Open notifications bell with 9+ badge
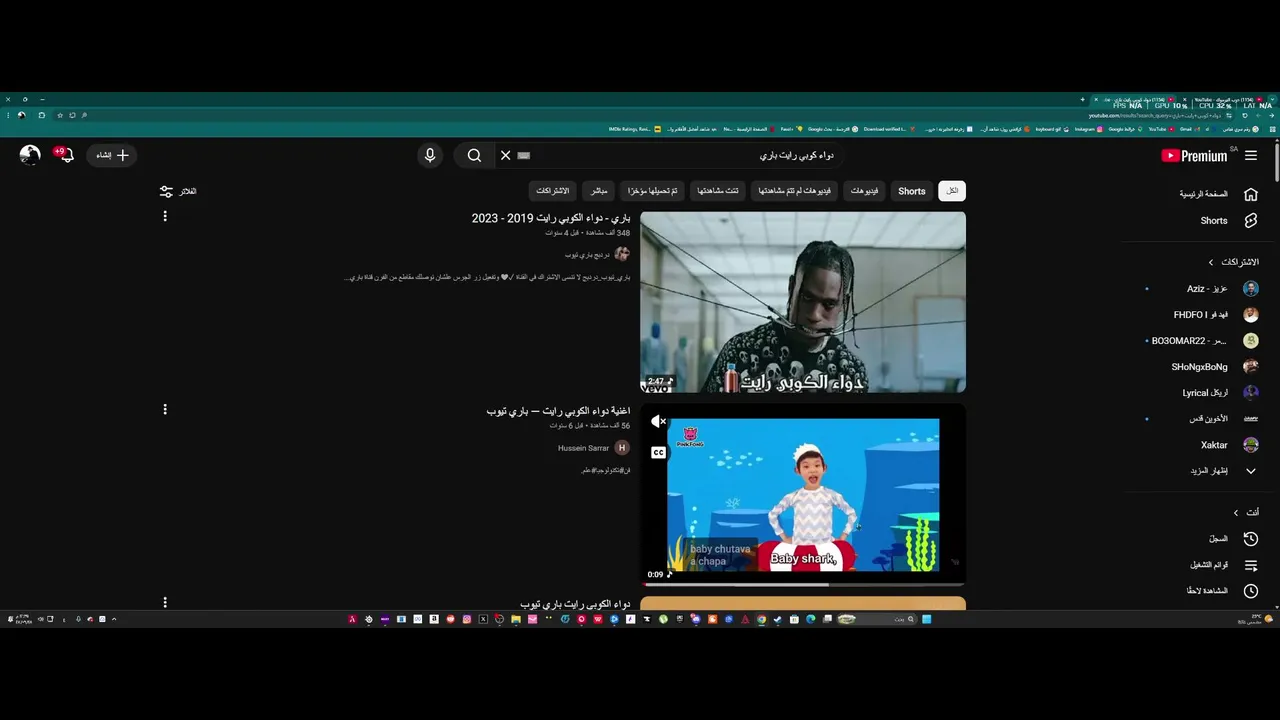The width and height of the screenshot is (1280, 720). tap(66, 155)
